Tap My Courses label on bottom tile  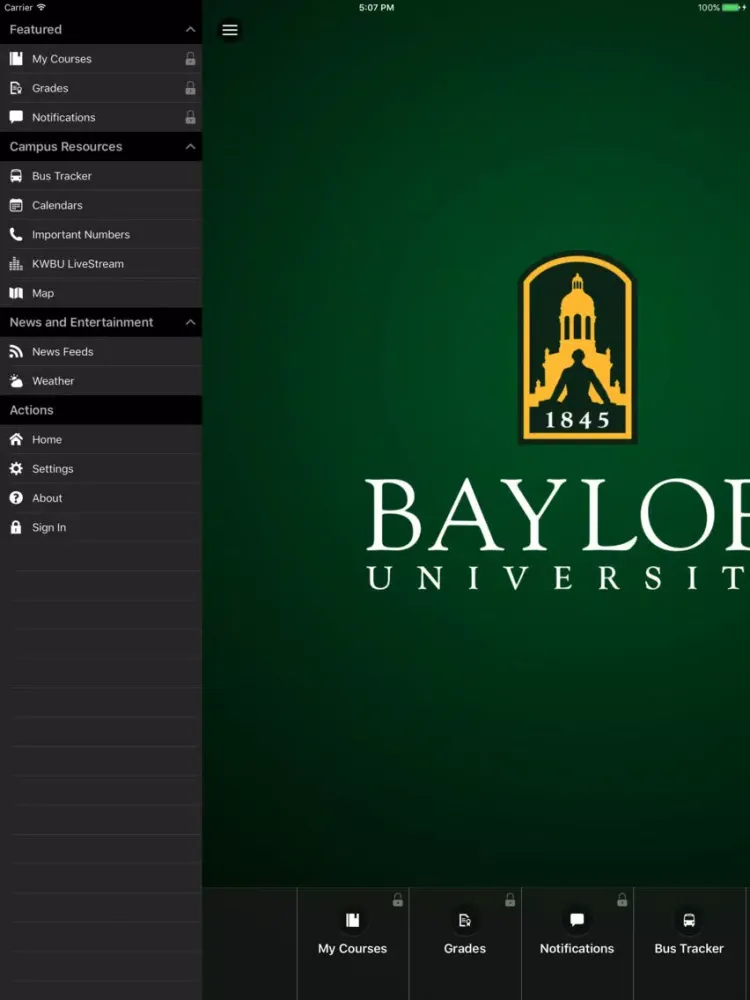tap(353, 949)
